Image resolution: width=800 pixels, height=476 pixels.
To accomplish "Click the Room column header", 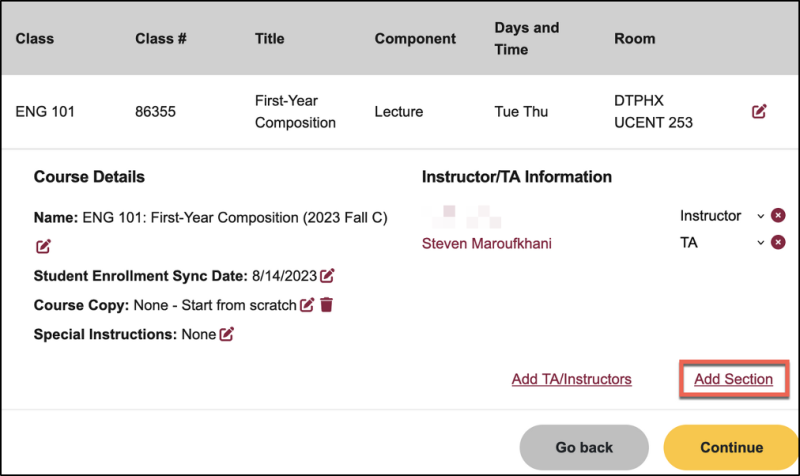I will 635,39.
